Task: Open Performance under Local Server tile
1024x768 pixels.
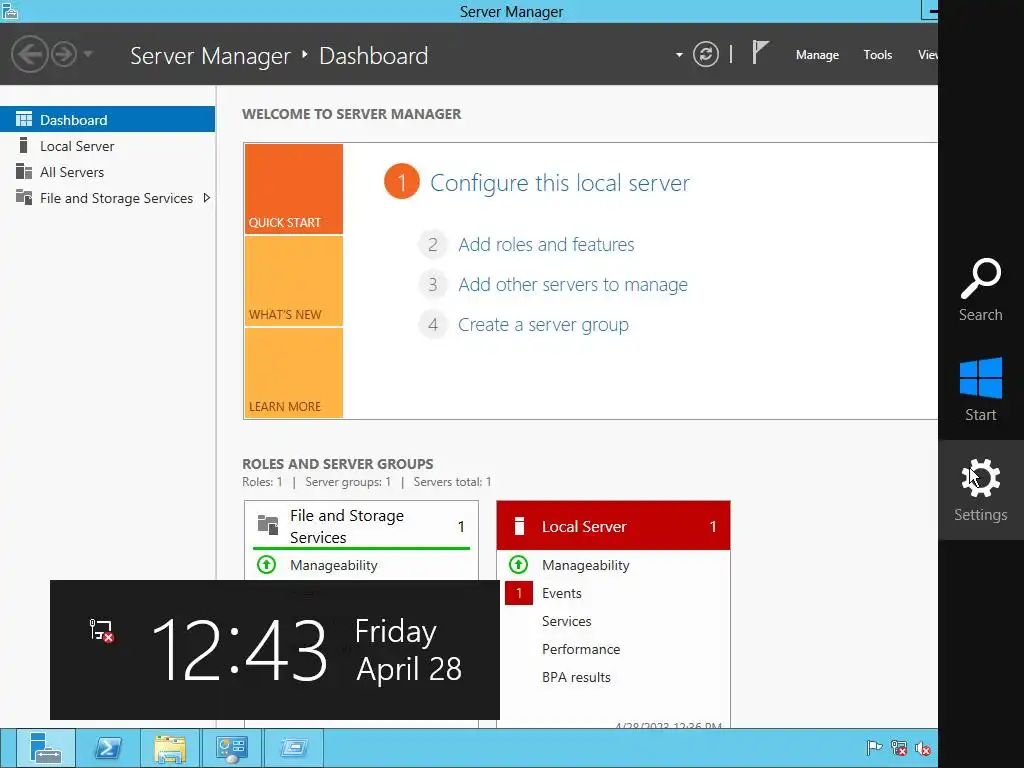Action: click(581, 649)
